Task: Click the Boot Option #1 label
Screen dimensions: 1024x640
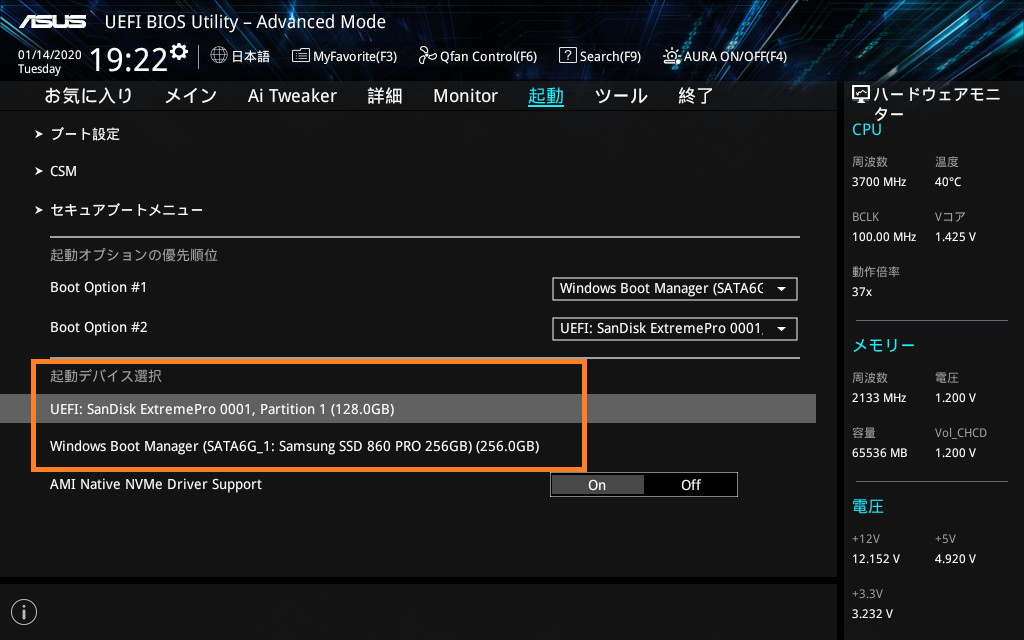Action: click(x=99, y=287)
